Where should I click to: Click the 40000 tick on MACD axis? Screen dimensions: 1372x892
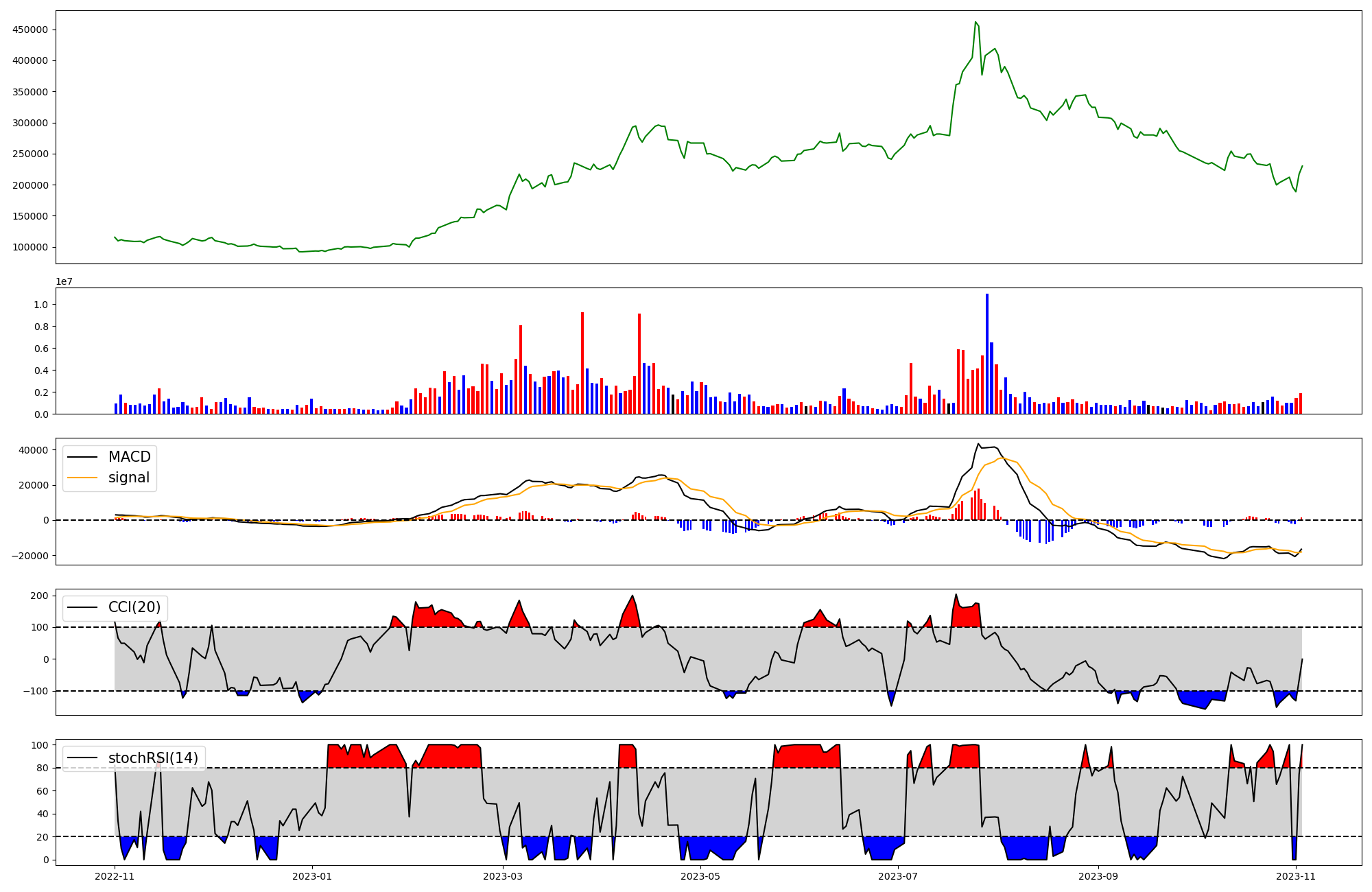click(x=34, y=450)
